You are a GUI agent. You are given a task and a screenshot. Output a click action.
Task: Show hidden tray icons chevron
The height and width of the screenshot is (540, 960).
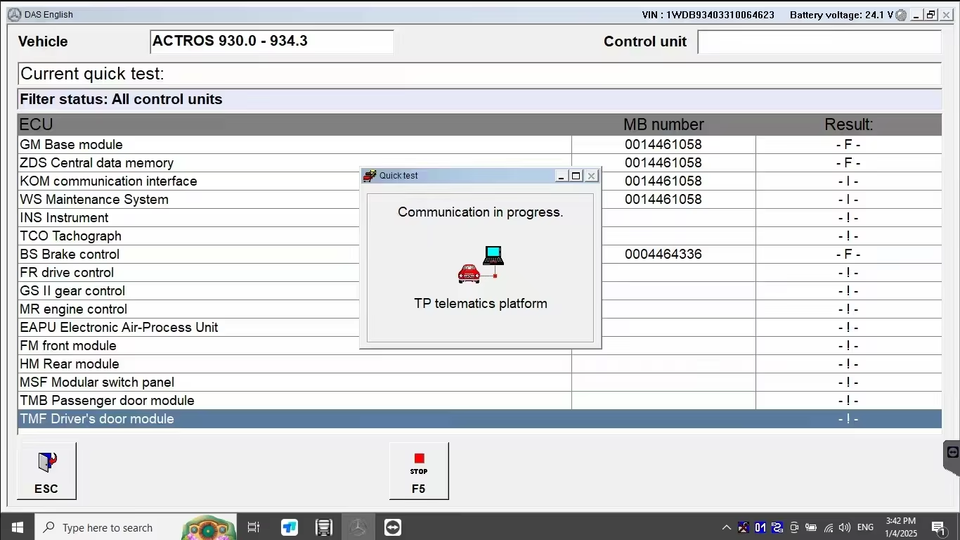726,527
